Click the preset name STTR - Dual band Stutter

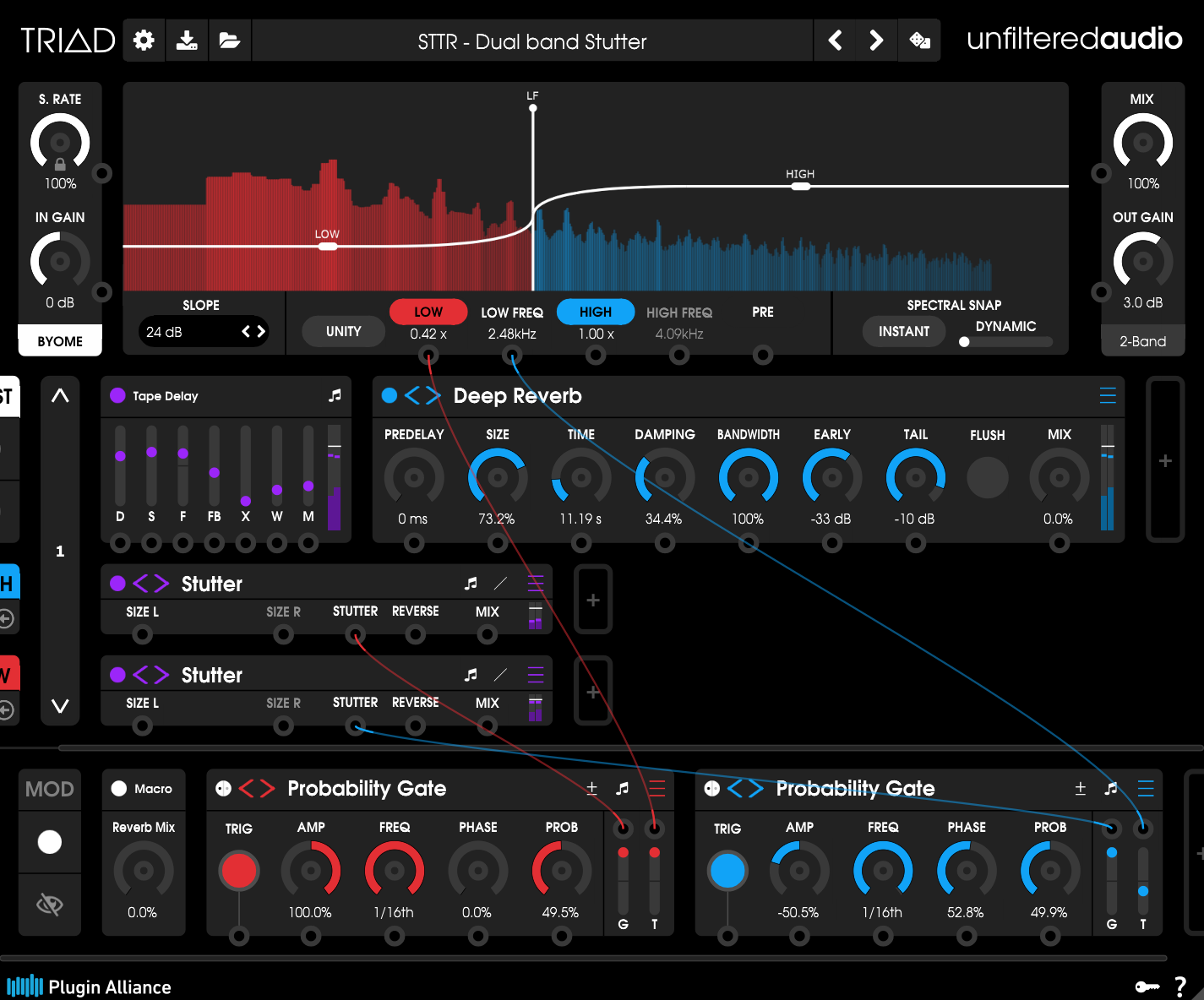[532, 40]
